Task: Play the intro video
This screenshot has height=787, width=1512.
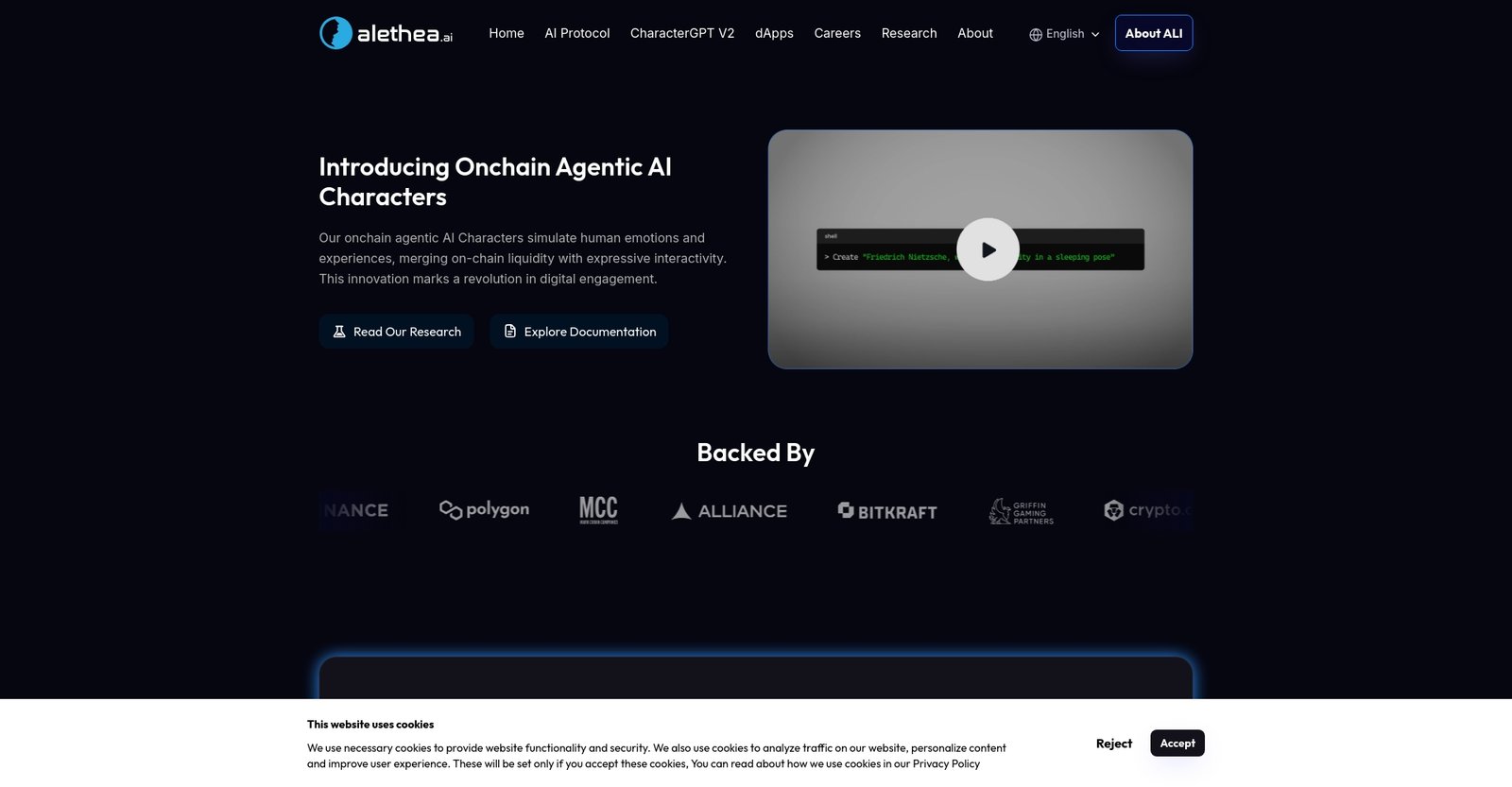Action: tap(988, 249)
